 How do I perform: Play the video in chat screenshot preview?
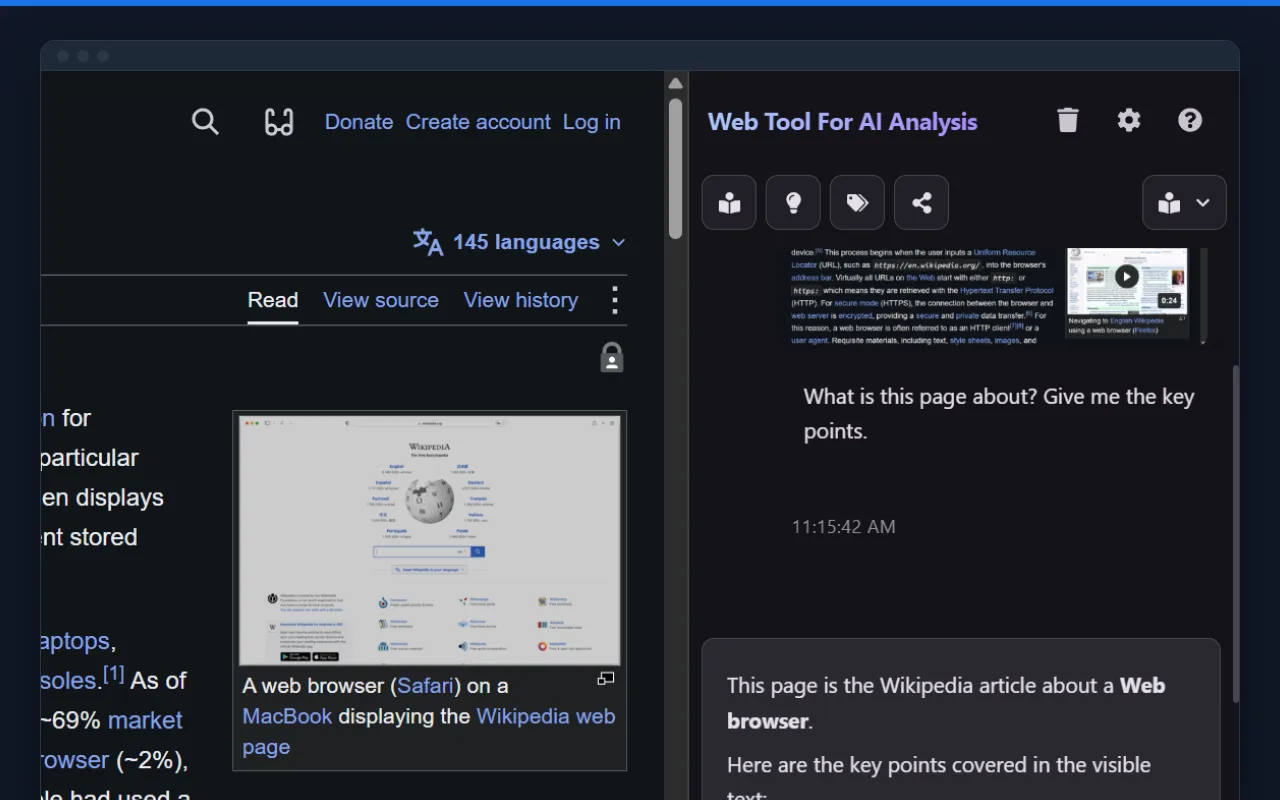point(1127,276)
